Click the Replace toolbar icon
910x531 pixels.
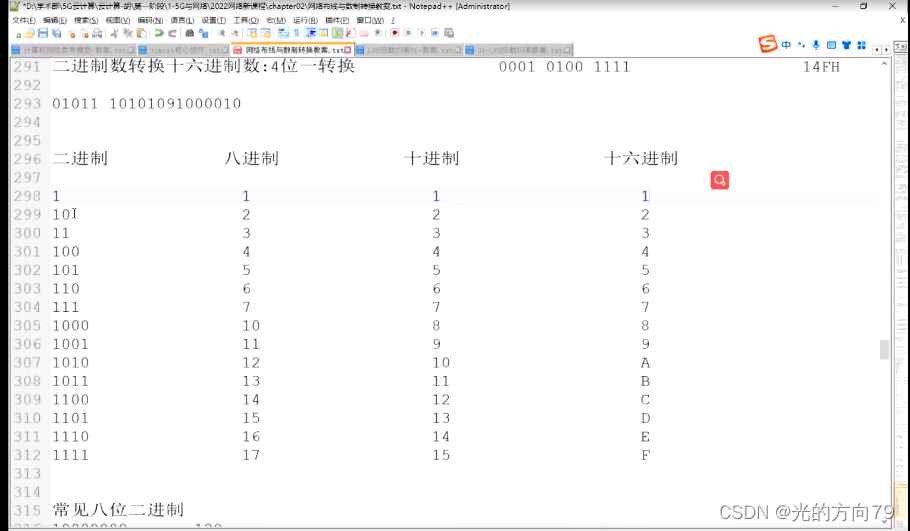click(203, 33)
